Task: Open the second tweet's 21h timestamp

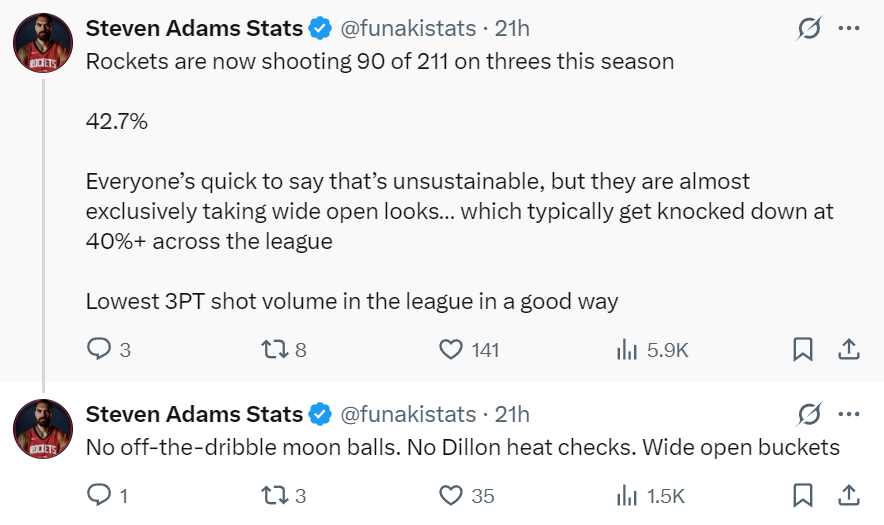Action: click(x=512, y=414)
